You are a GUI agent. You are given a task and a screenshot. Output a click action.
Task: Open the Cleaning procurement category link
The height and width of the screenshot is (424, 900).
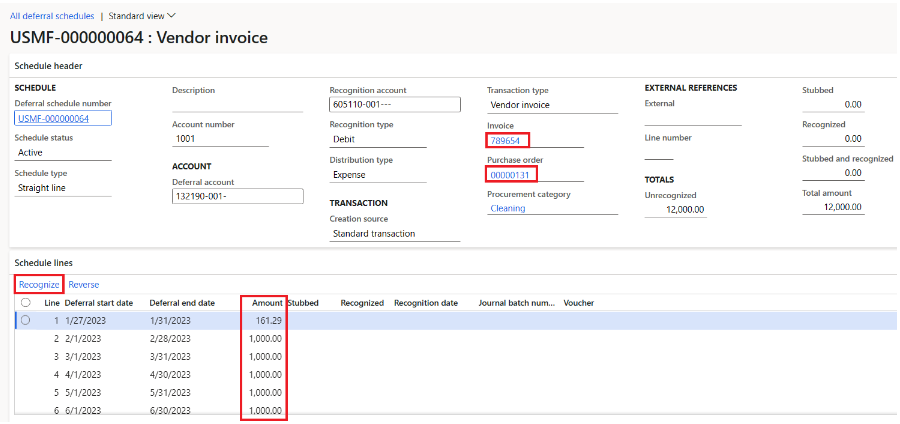[x=508, y=209]
